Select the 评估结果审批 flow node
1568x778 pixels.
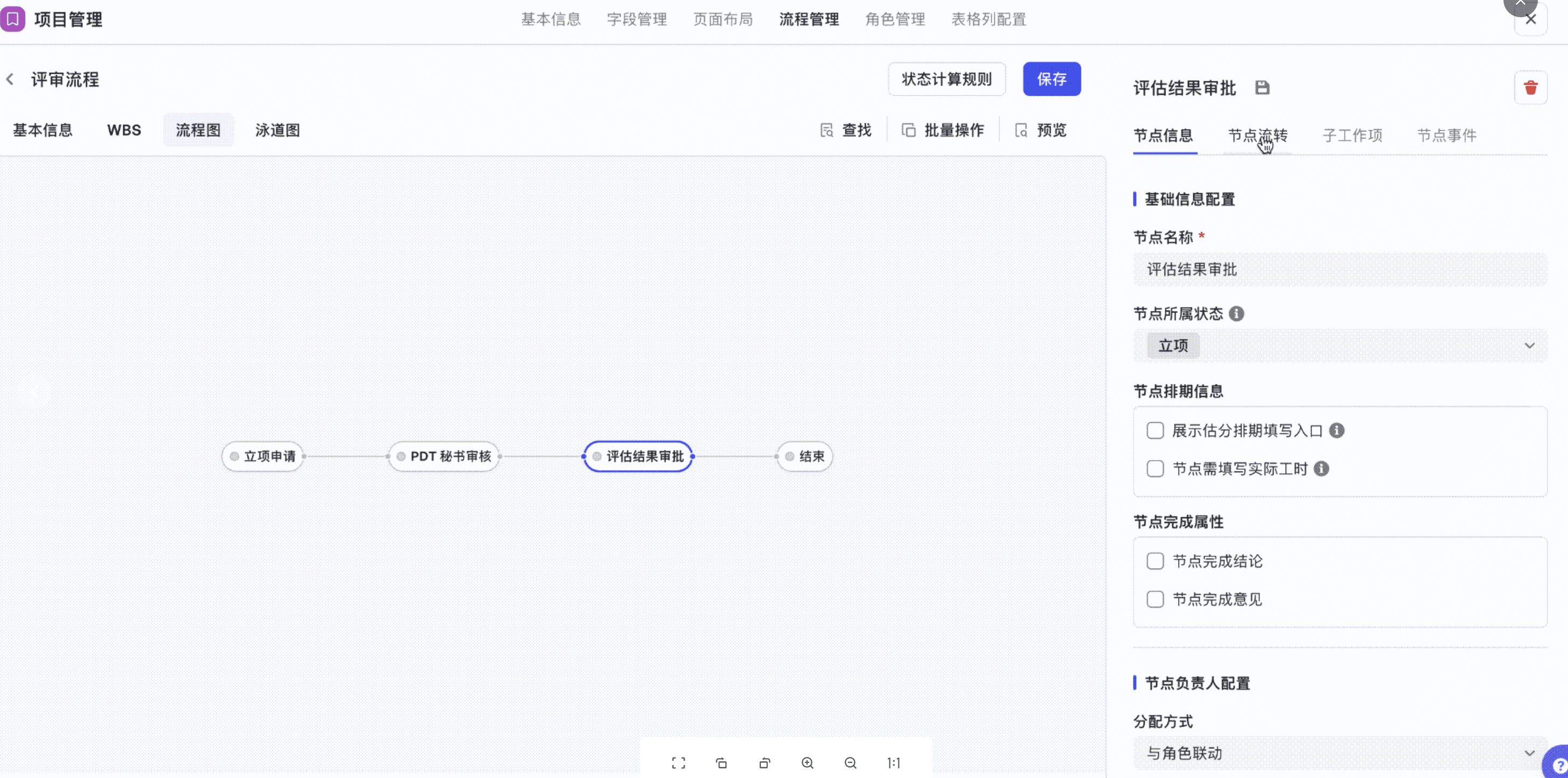(x=638, y=456)
